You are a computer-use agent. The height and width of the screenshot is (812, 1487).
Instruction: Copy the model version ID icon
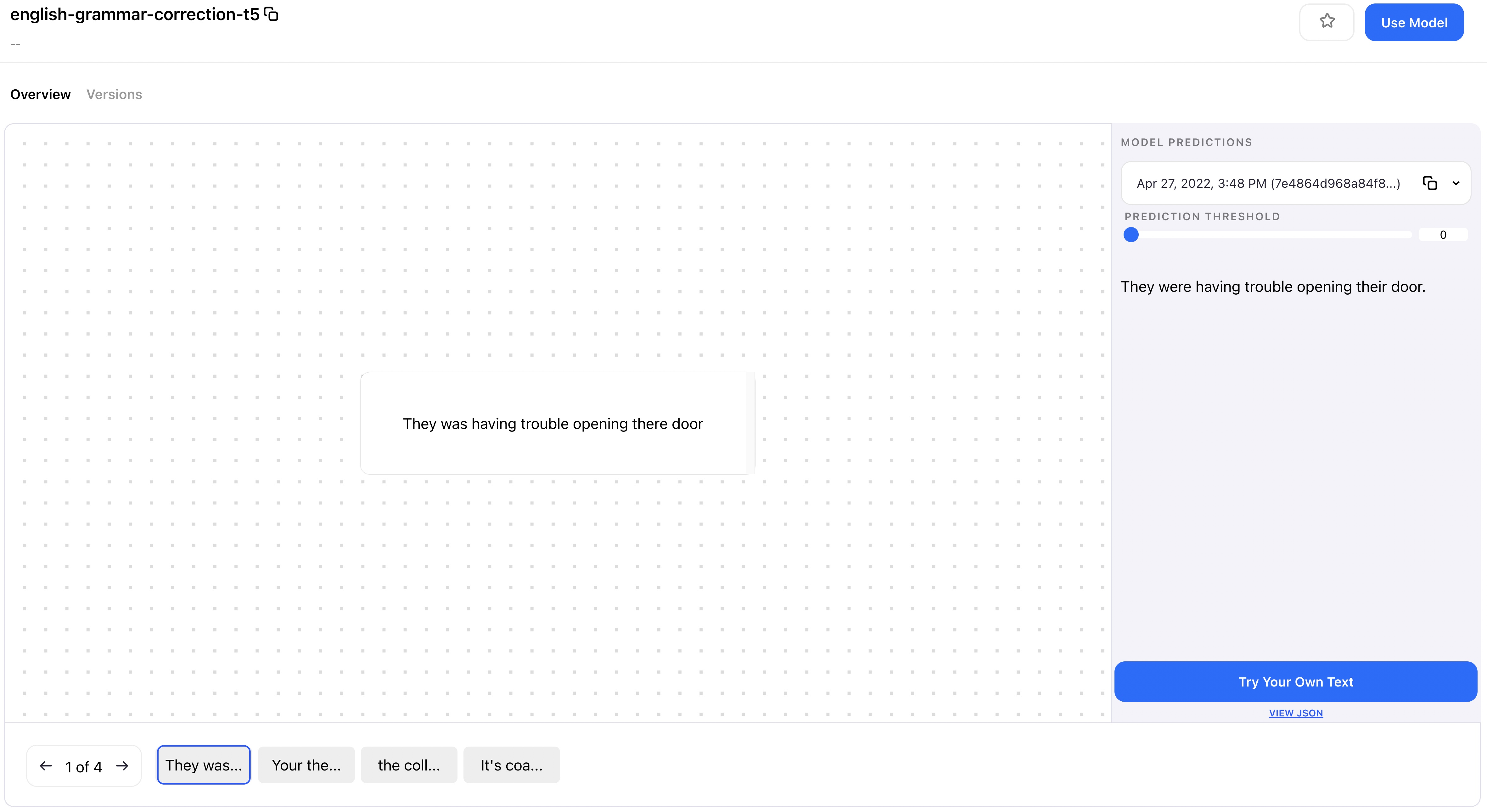tap(1429, 184)
